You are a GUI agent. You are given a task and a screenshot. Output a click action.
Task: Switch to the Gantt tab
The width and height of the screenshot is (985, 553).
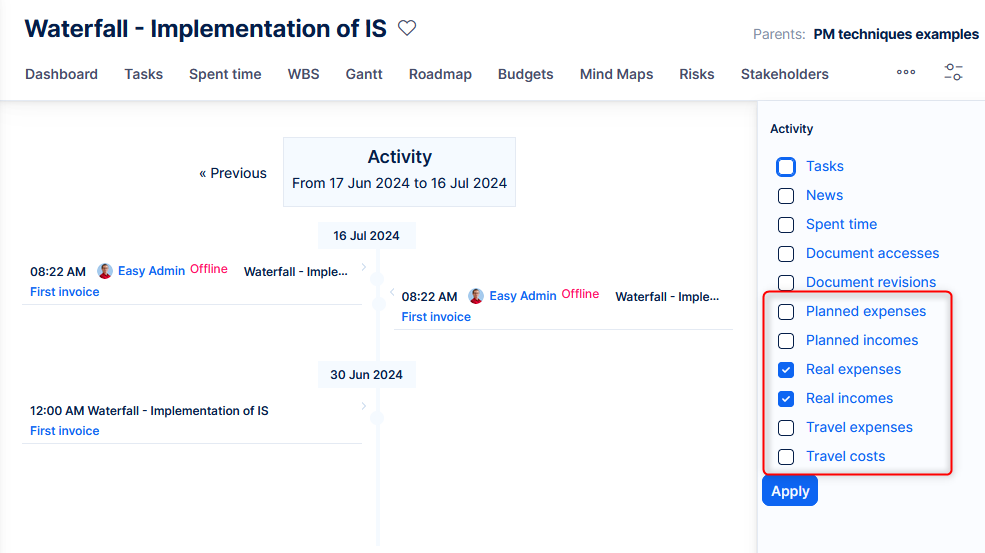click(x=364, y=74)
